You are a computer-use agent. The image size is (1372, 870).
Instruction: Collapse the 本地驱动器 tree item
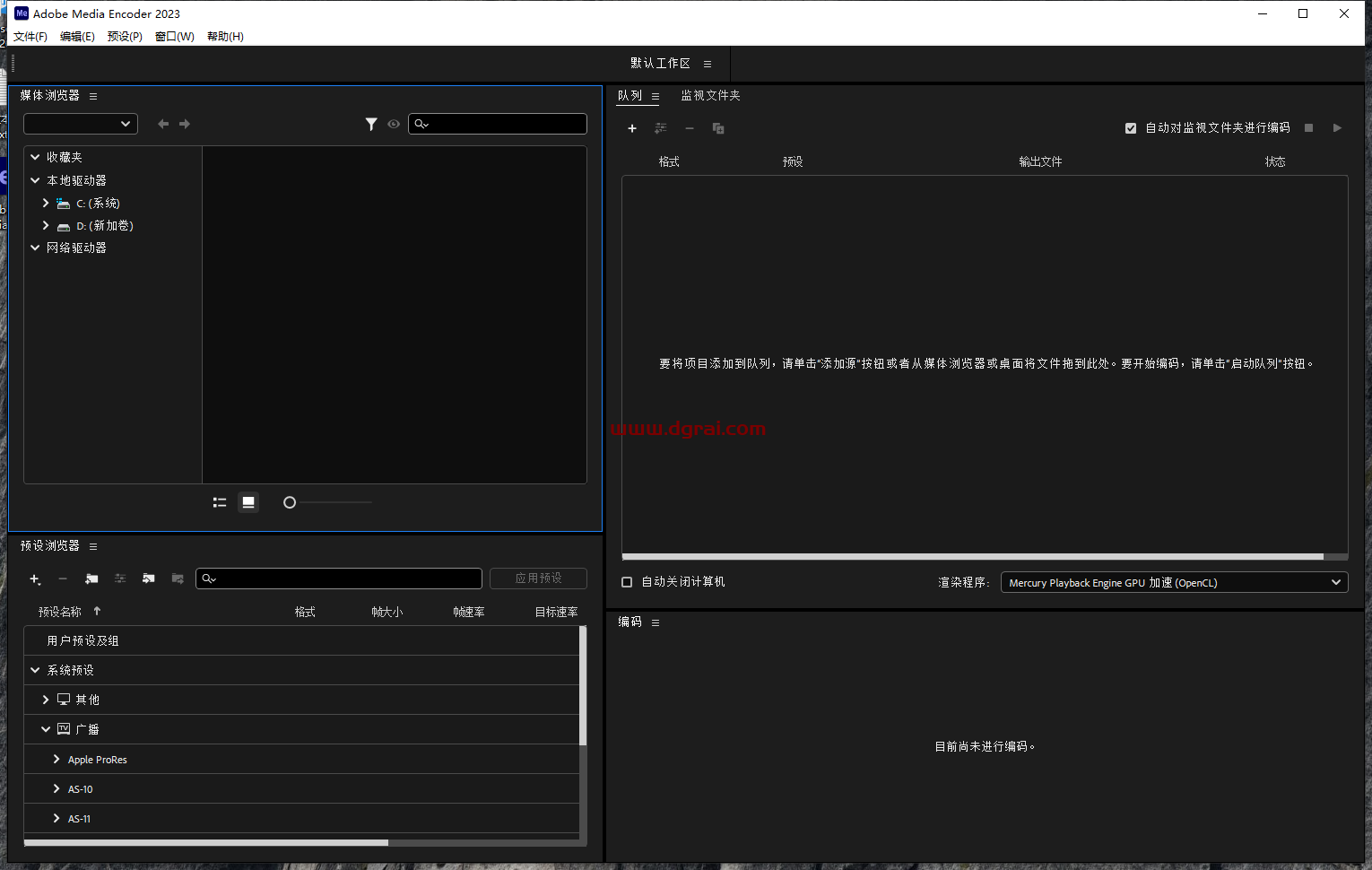point(34,180)
